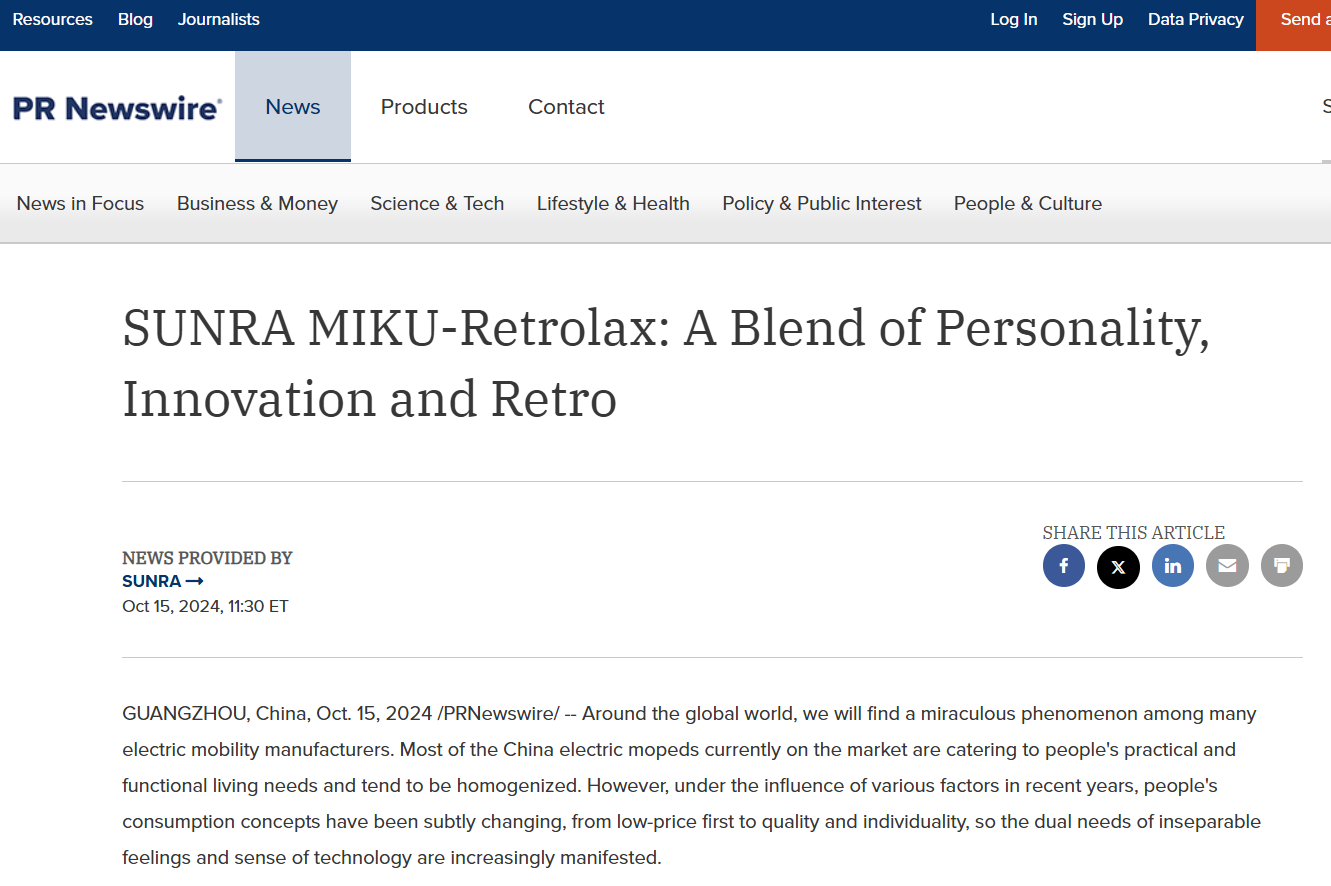The image size is (1331, 886).
Task: Open Data Privacy page
Action: [1195, 20]
